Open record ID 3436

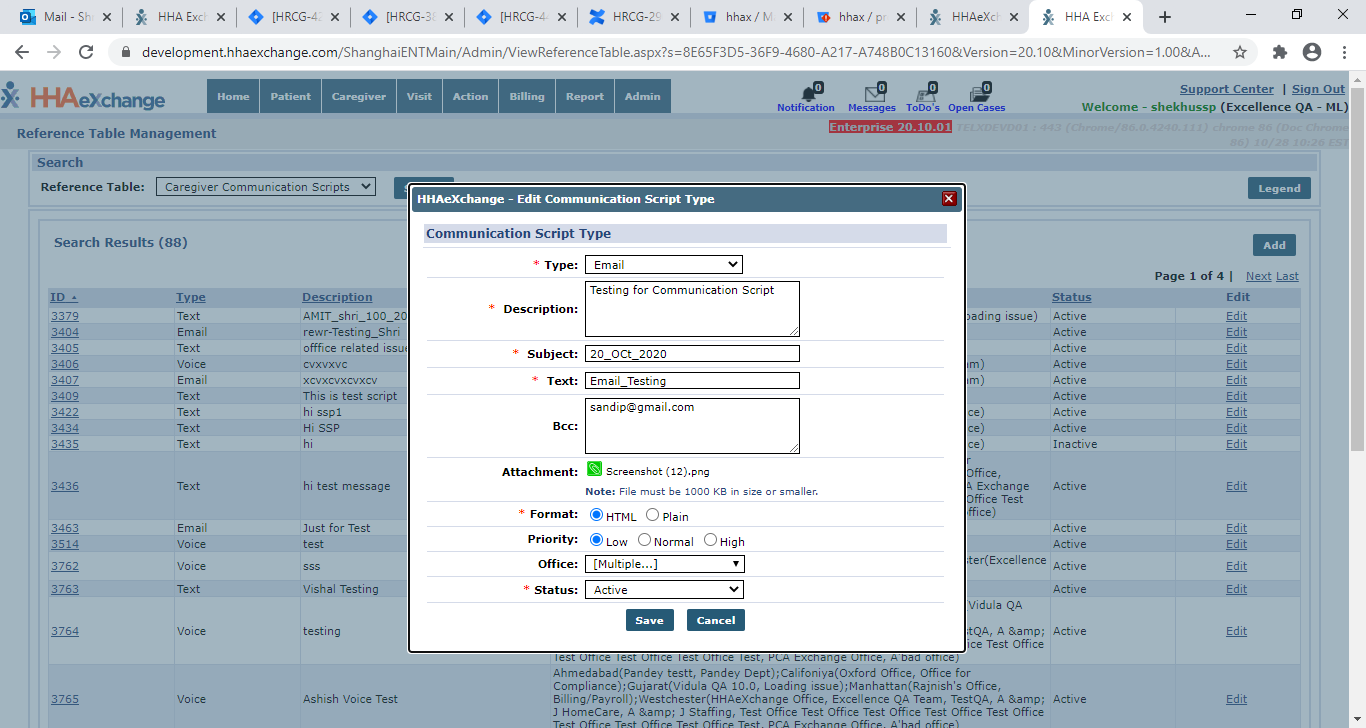click(65, 486)
